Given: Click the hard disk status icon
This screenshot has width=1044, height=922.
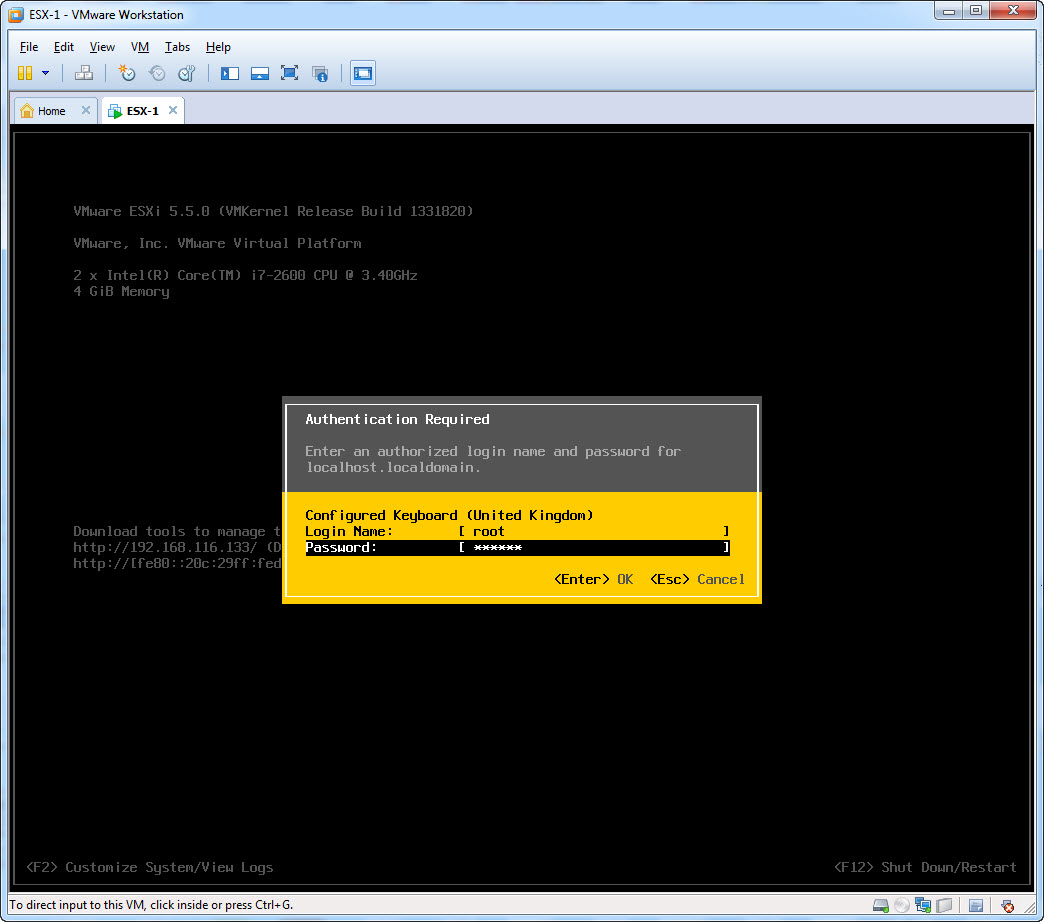Looking at the screenshot, I should click(x=880, y=905).
